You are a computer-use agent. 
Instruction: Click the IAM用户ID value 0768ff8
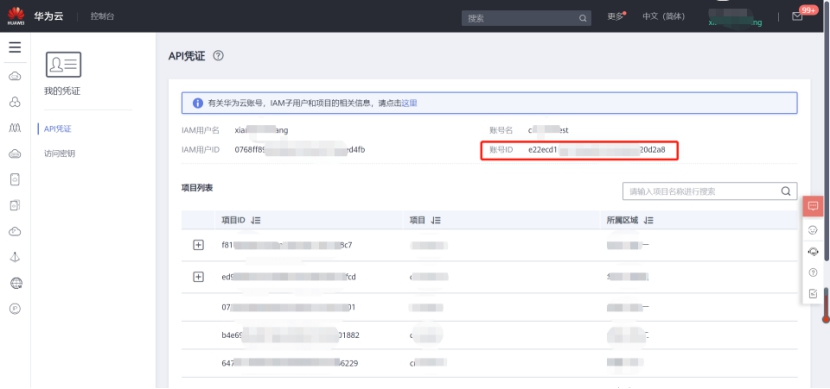[x=300, y=150]
